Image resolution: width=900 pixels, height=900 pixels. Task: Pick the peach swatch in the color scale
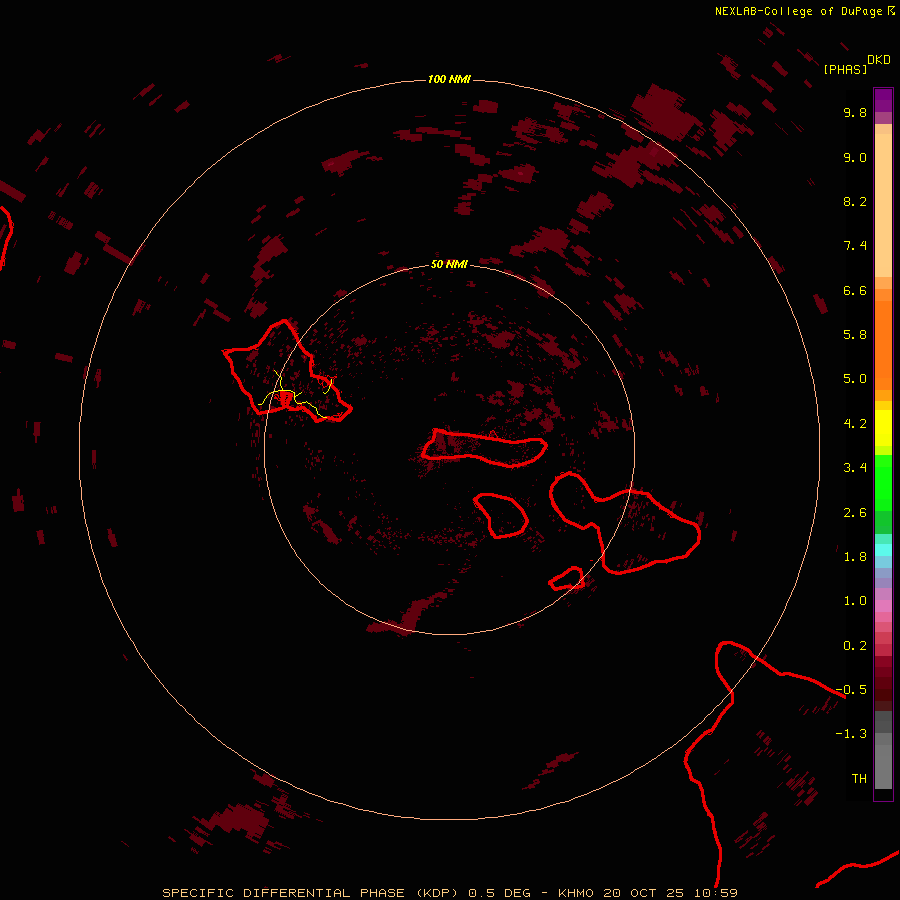(x=883, y=204)
